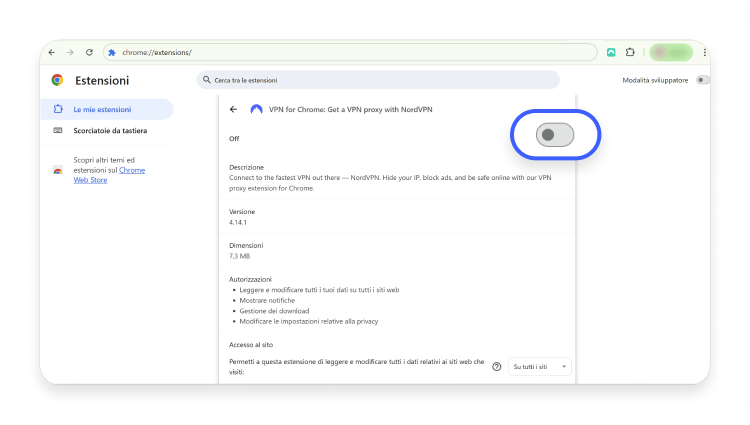Click the NordVPN logo beside the extension title
The image size is (750, 425).
click(x=256, y=109)
